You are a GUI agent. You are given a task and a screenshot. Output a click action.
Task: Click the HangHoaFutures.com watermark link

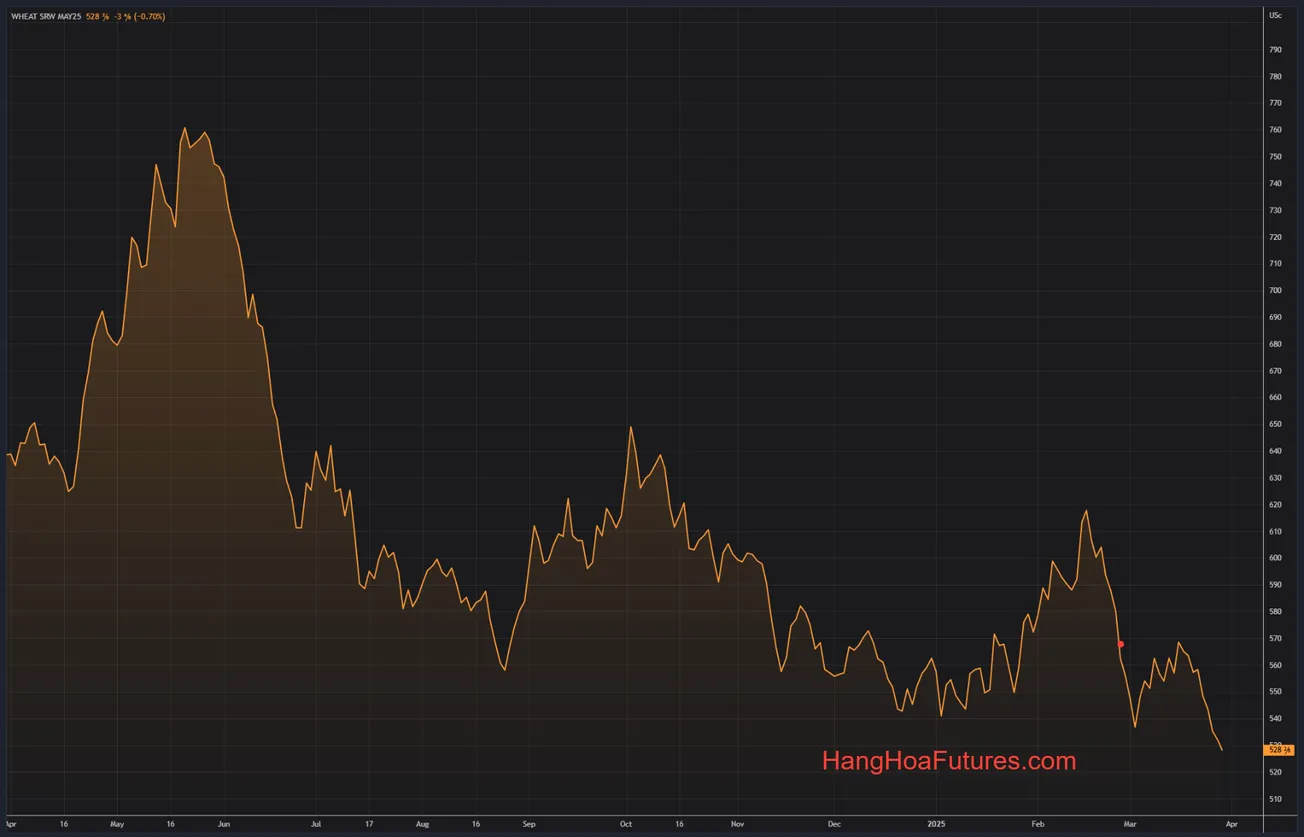coord(948,761)
